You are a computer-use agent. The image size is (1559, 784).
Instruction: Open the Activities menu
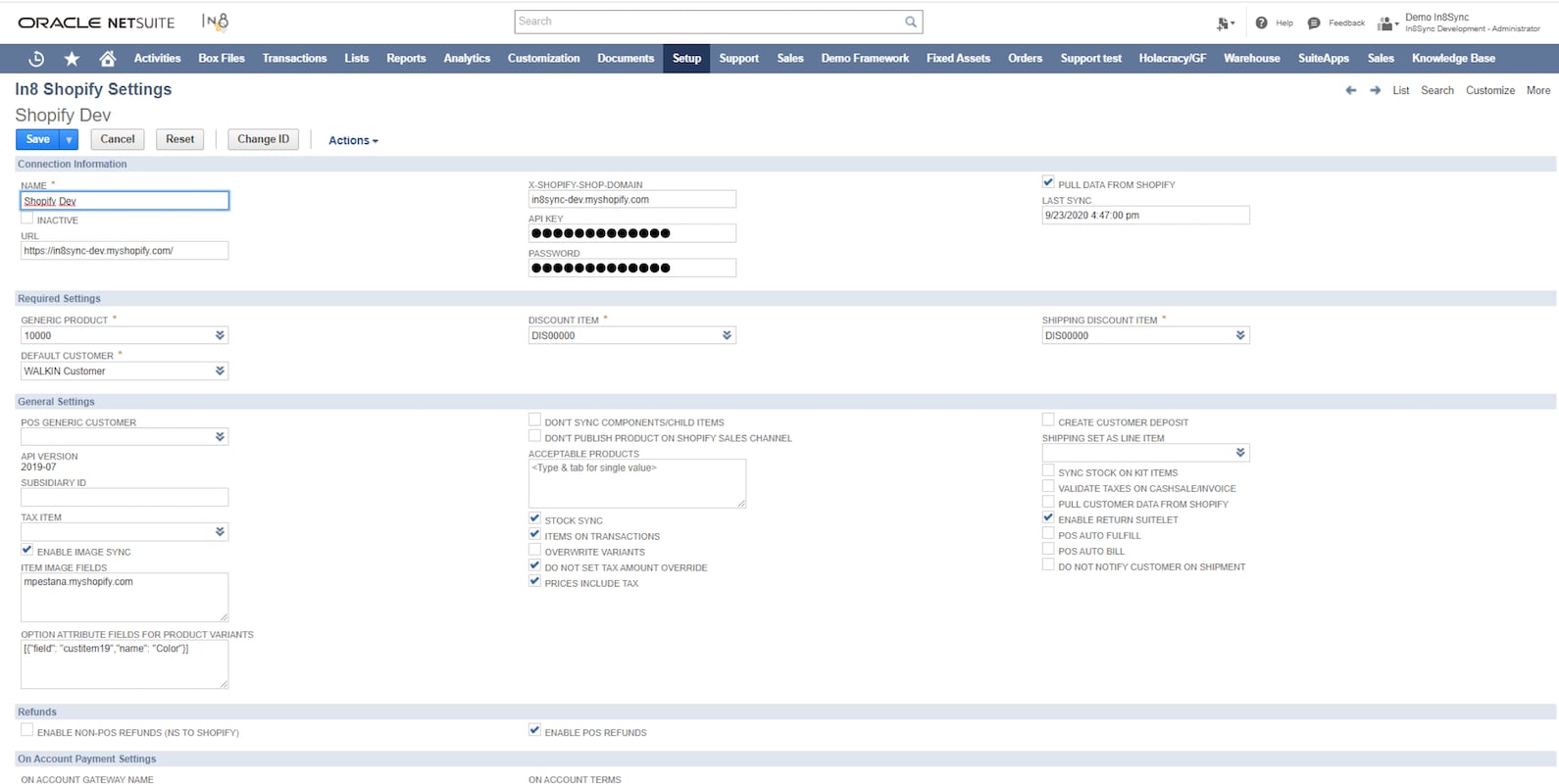coord(157,59)
